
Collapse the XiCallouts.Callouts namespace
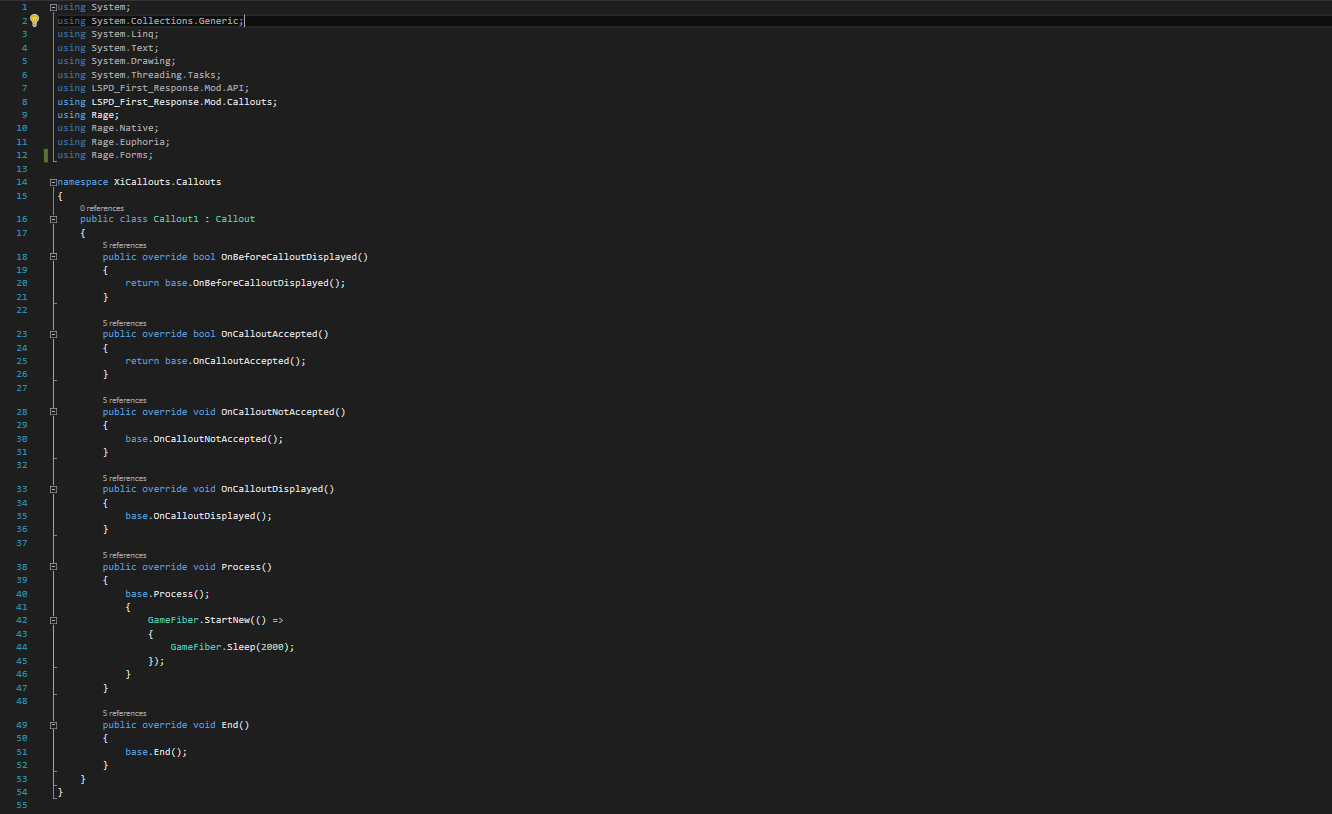(53, 182)
